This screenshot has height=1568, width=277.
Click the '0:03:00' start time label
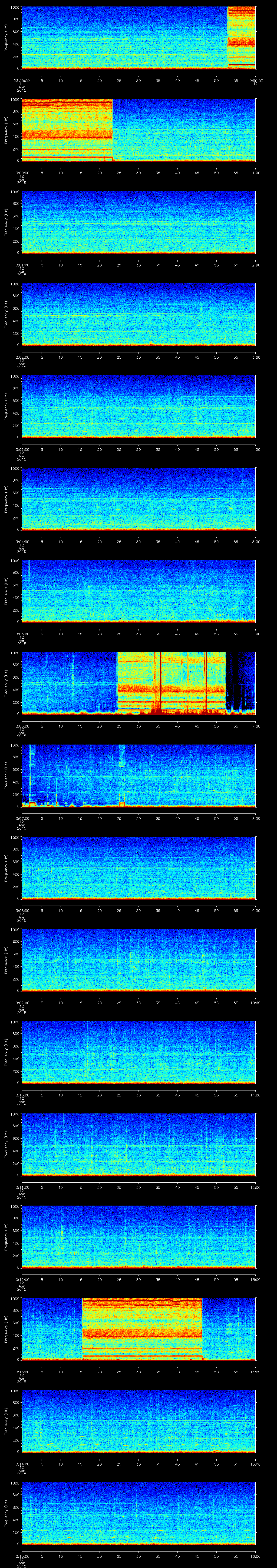[x=22, y=449]
